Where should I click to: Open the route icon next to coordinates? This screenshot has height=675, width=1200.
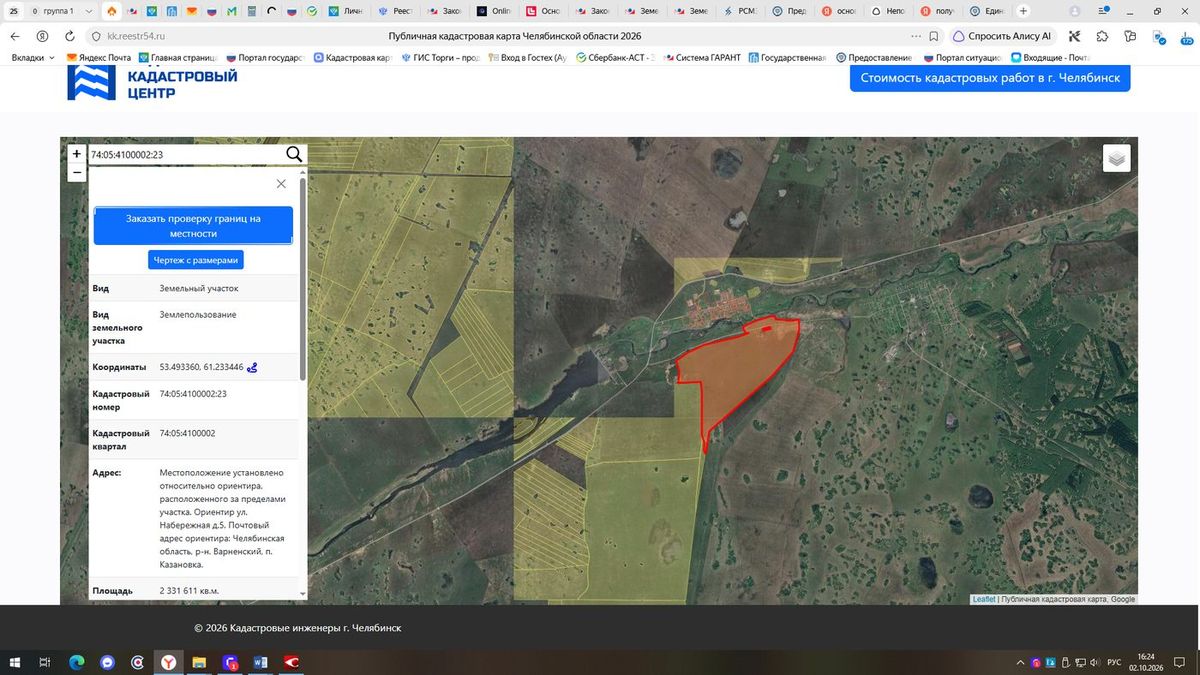pyautogui.click(x=252, y=367)
